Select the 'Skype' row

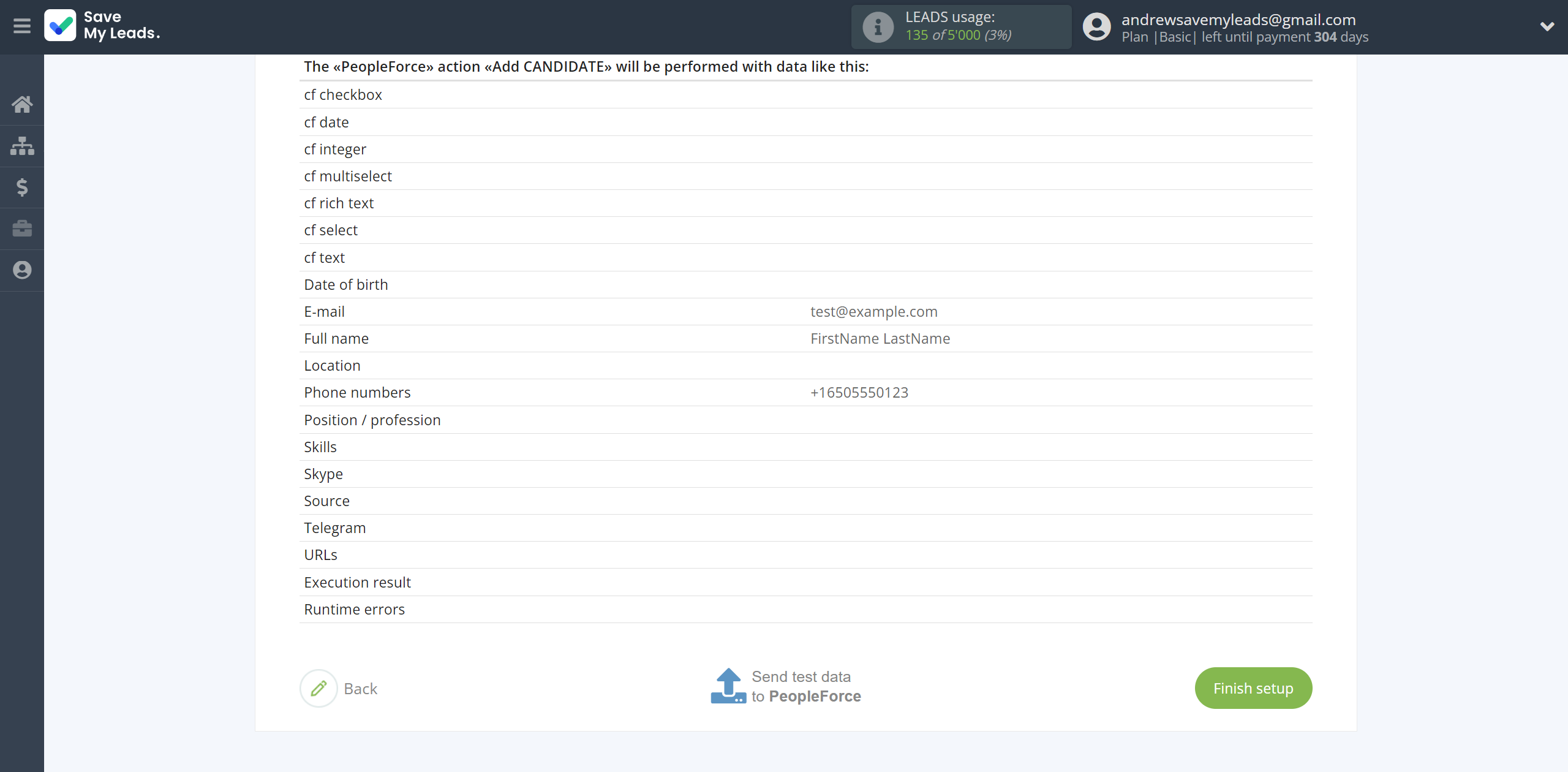coord(805,474)
